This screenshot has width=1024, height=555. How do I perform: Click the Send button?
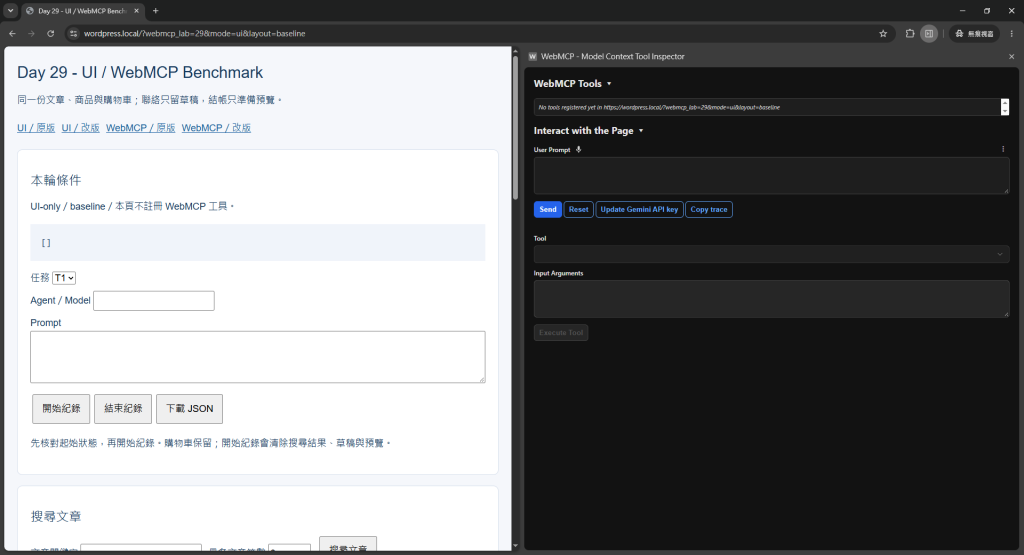click(x=548, y=210)
